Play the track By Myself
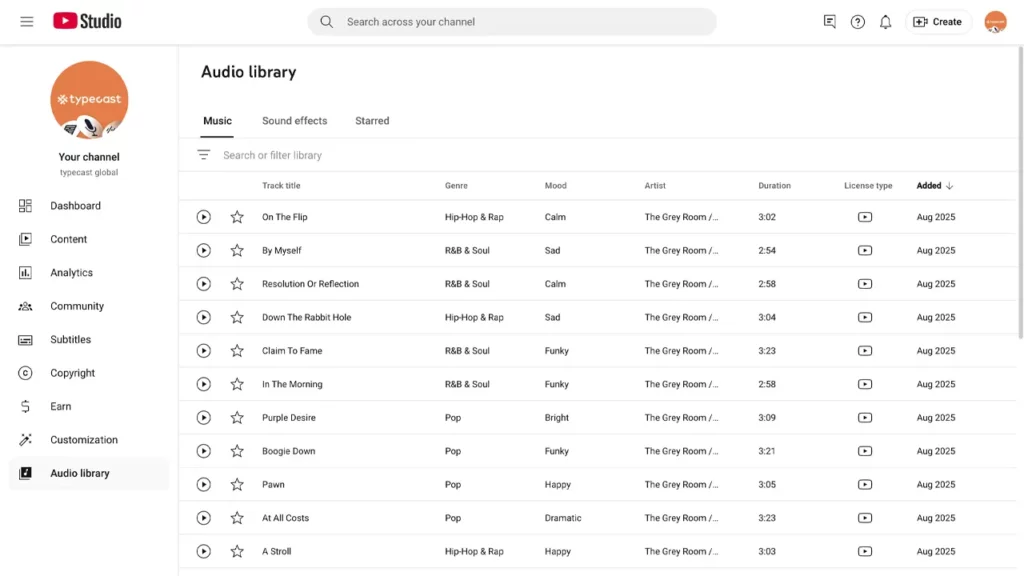1024x576 pixels. [x=204, y=250]
